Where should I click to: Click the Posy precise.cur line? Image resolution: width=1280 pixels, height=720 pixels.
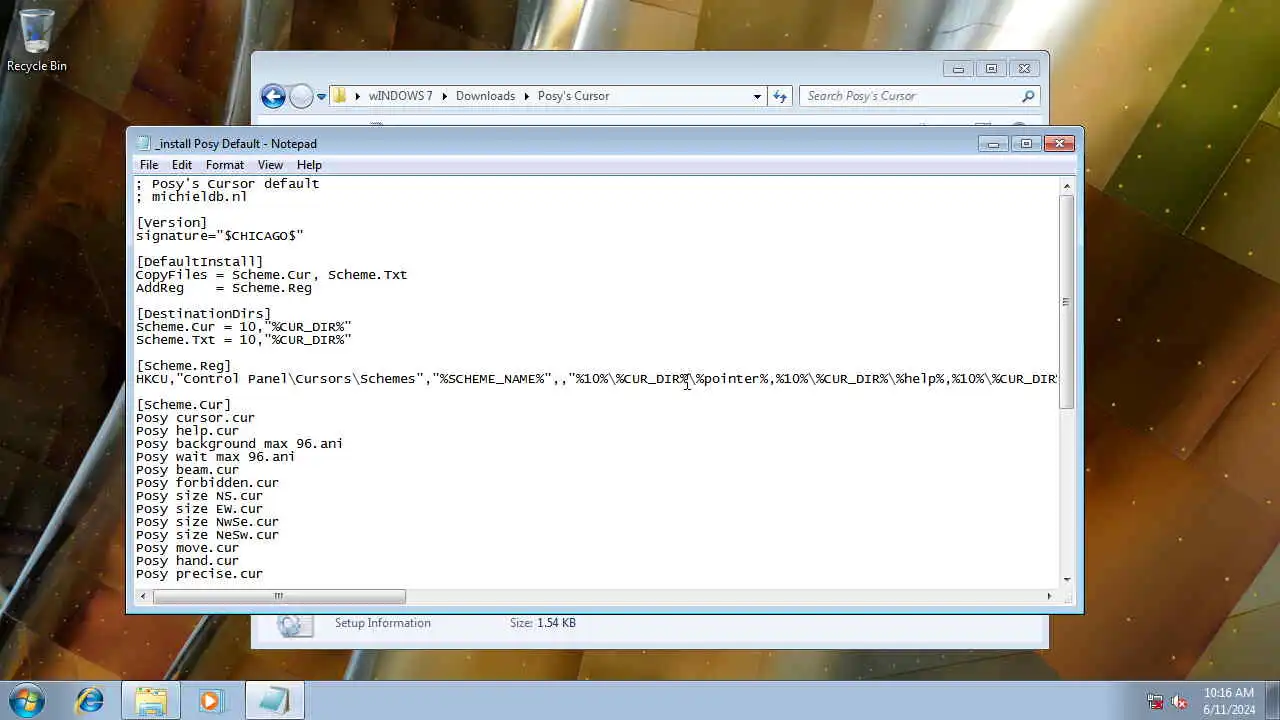click(x=200, y=574)
